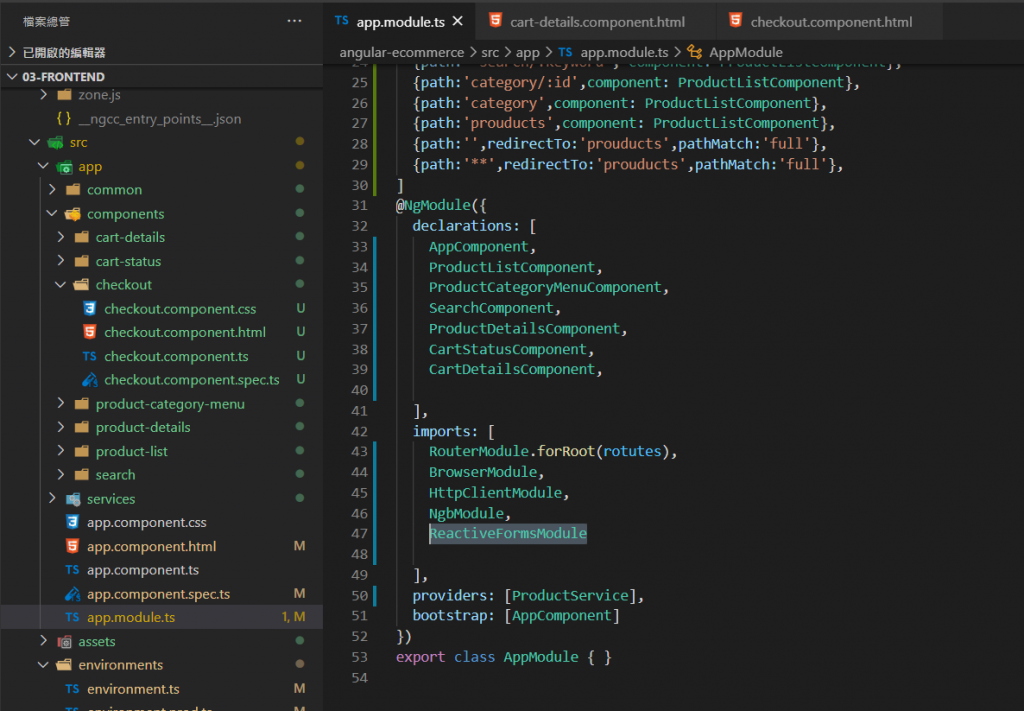Click the JSON braces icon for __ngcc_entry_points__.json
Viewport: 1024px width, 711px height.
[x=63, y=119]
